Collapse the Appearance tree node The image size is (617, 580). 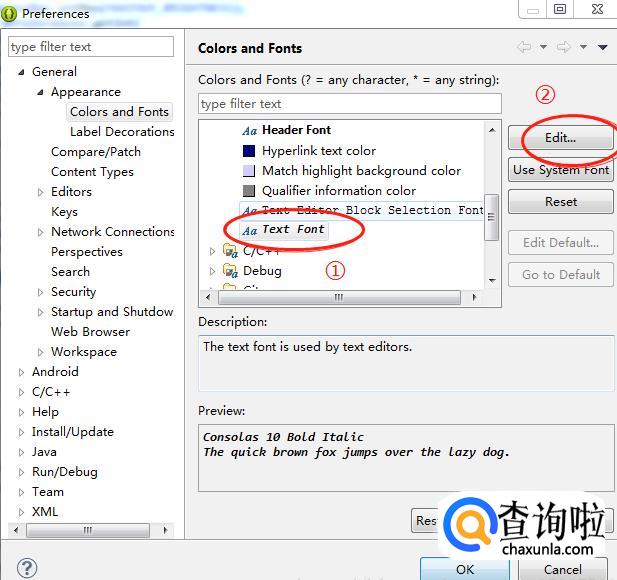40,92
